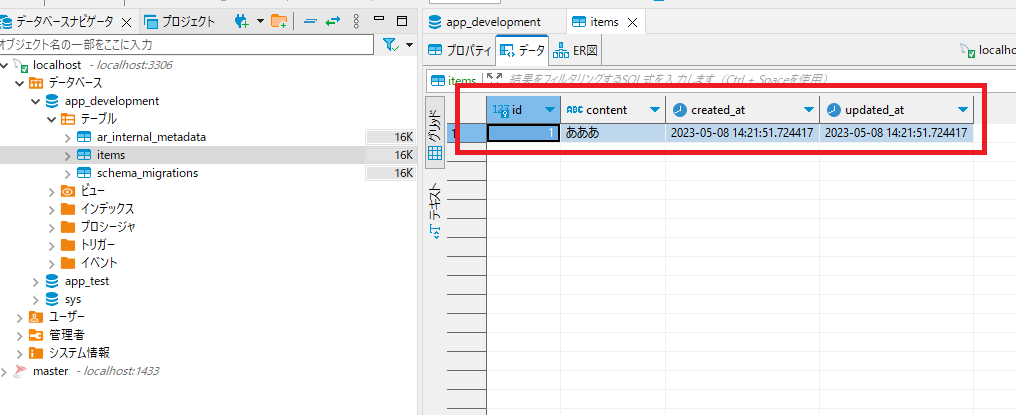Screen dimensions: 1016x415
Task: Select the app_test database
Action: point(87,281)
